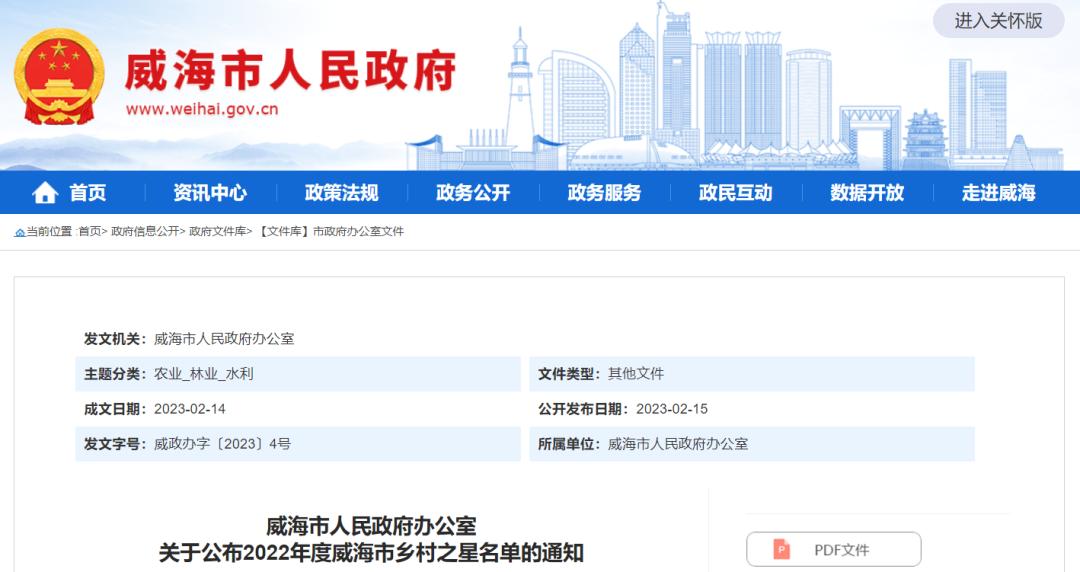This screenshot has height=572, width=1080.
Task: Select 政务公开 in the navigation bar
Action: tap(473, 192)
